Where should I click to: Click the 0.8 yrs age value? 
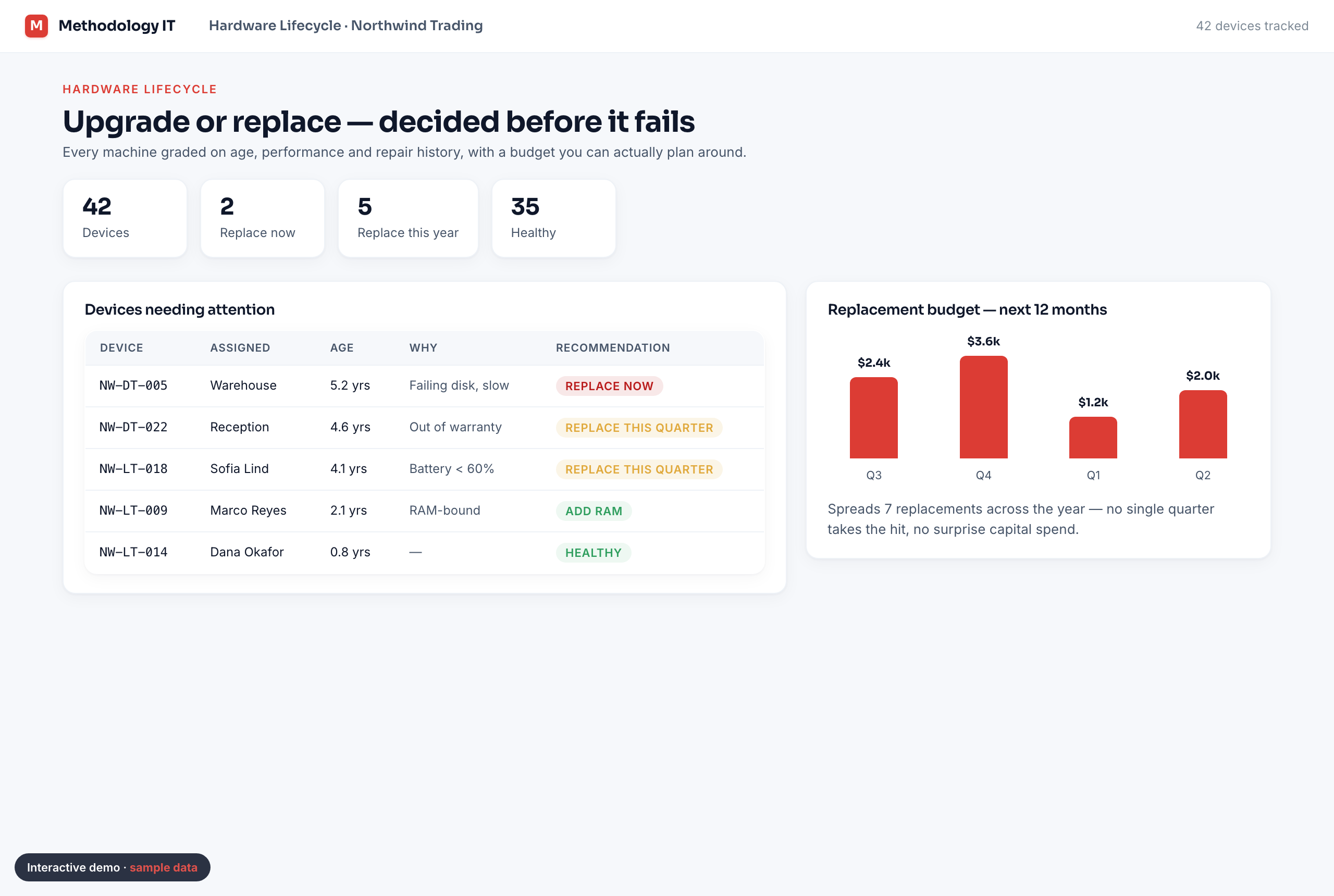click(350, 553)
